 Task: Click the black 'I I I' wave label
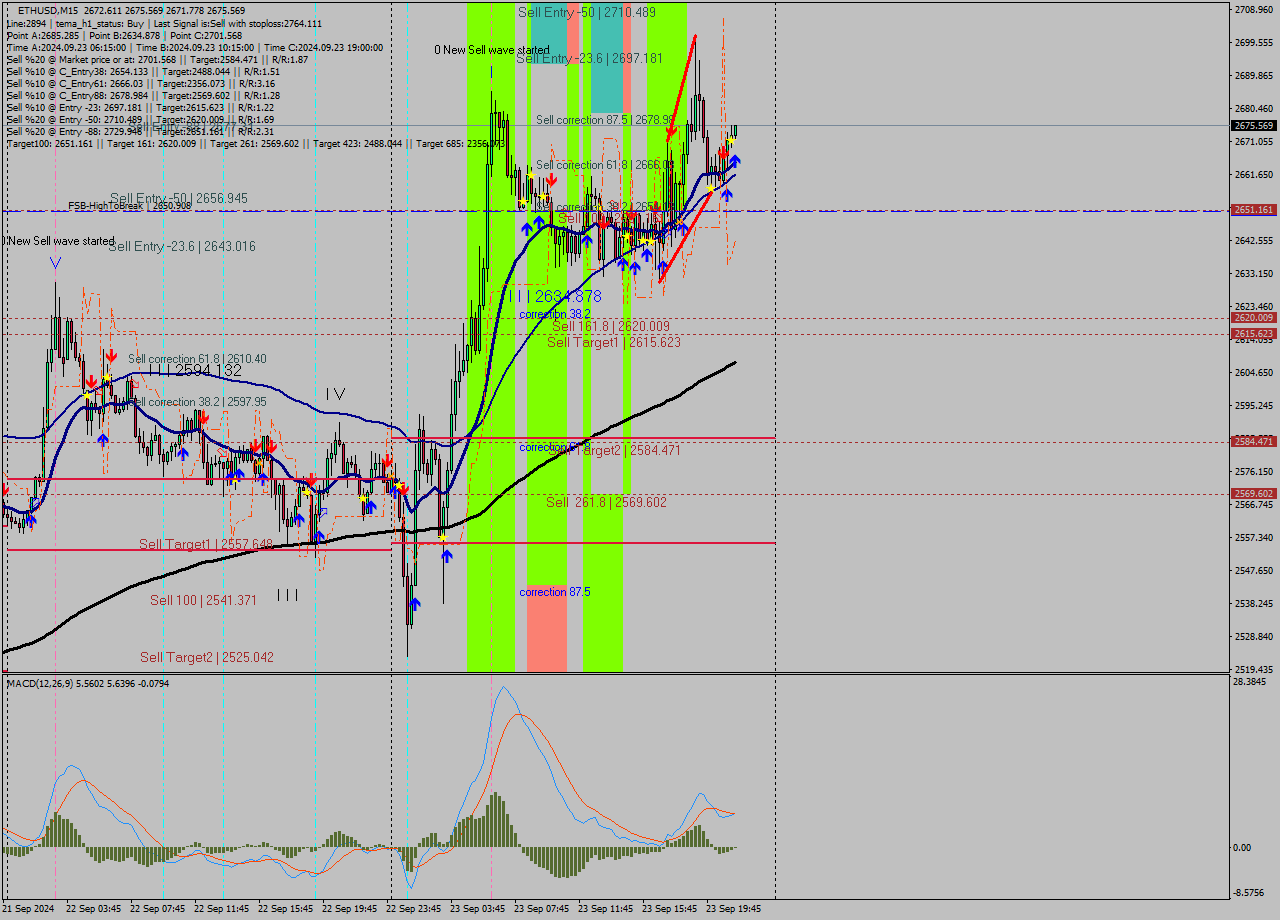pos(287,595)
